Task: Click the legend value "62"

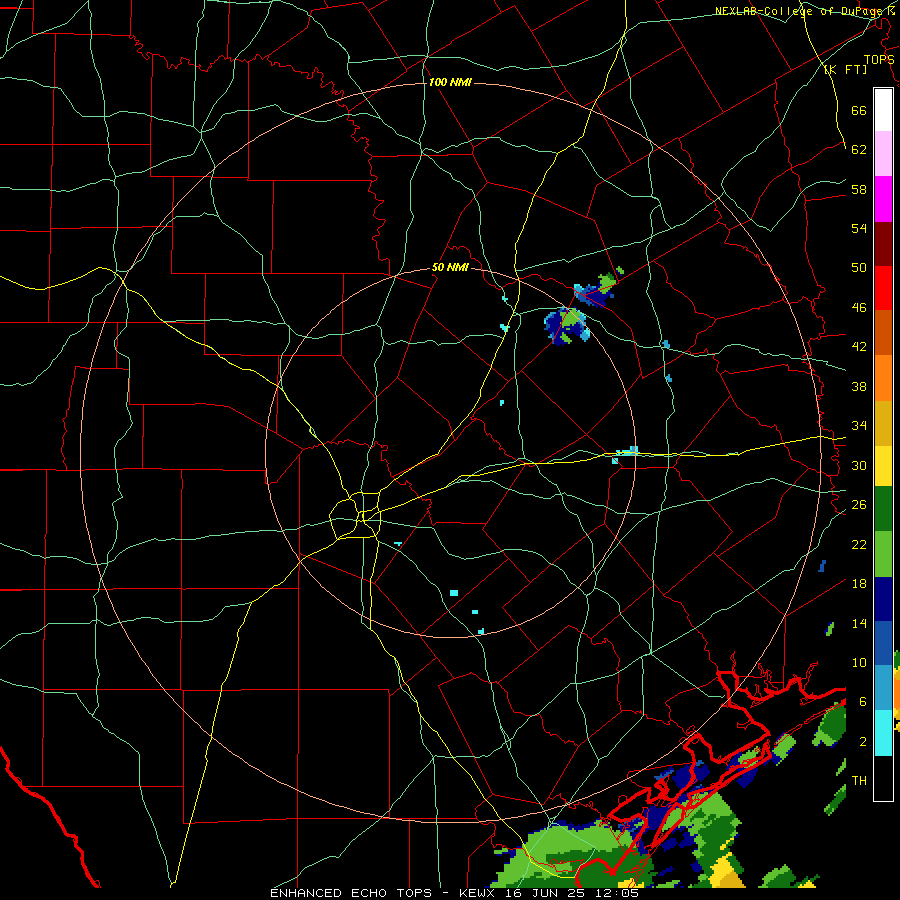Action: (859, 150)
